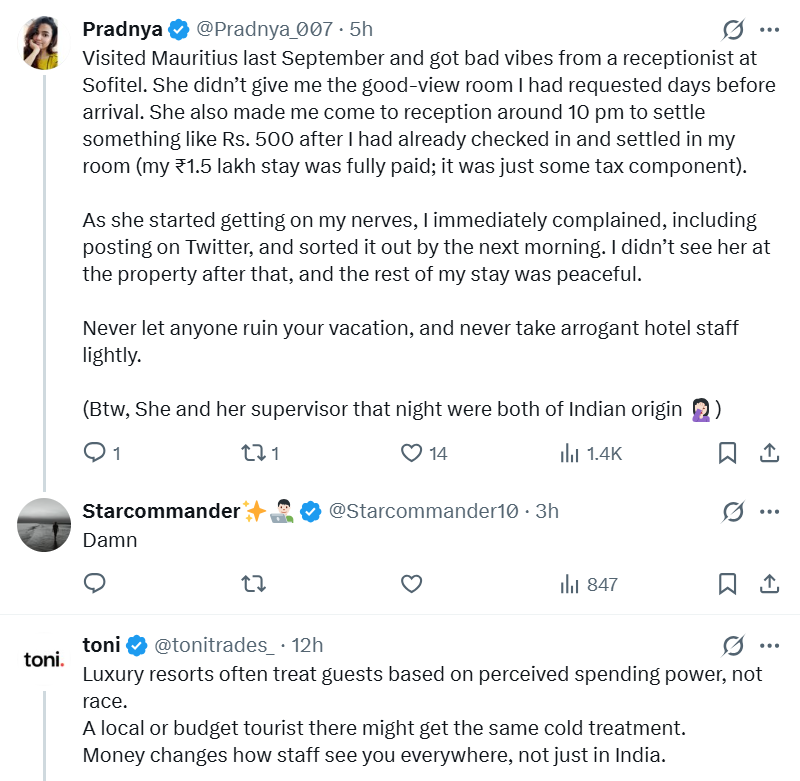Repost Pradnya's Sofitel tweet
This screenshot has width=800, height=781.
tap(254, 453)
